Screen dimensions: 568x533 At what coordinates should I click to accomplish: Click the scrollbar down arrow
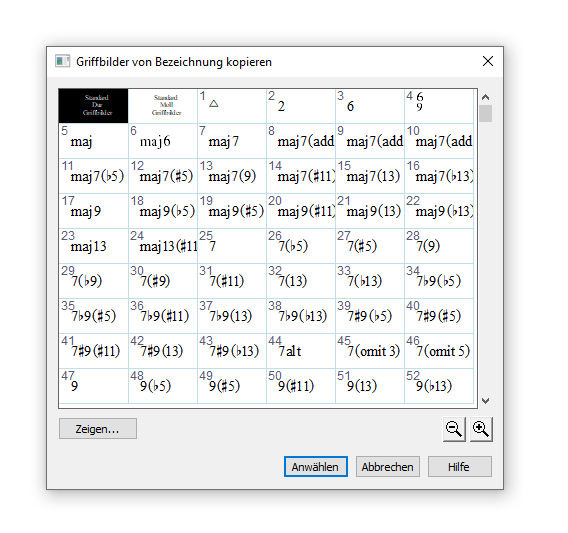[x=485, y=401]
